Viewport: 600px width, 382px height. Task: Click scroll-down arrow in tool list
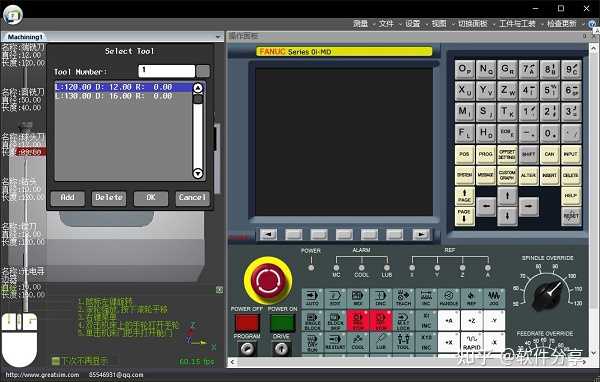tap(197, 173)
